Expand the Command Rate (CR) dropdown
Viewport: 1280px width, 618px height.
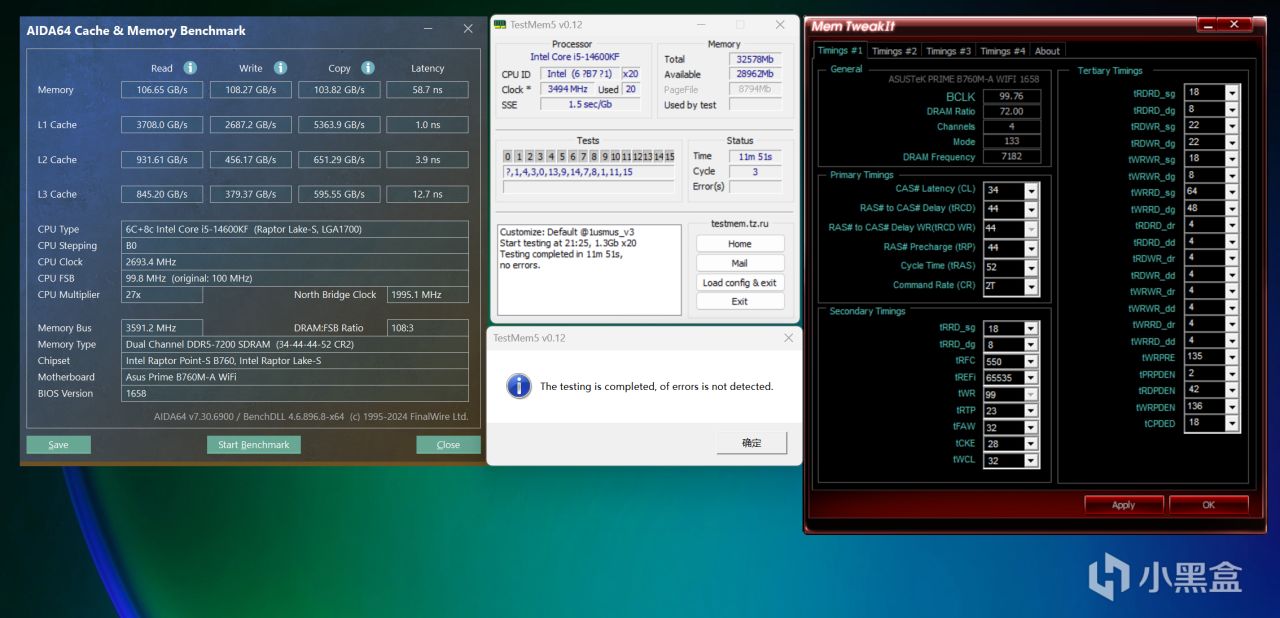pyautogui.click(x=1031, y=286)
